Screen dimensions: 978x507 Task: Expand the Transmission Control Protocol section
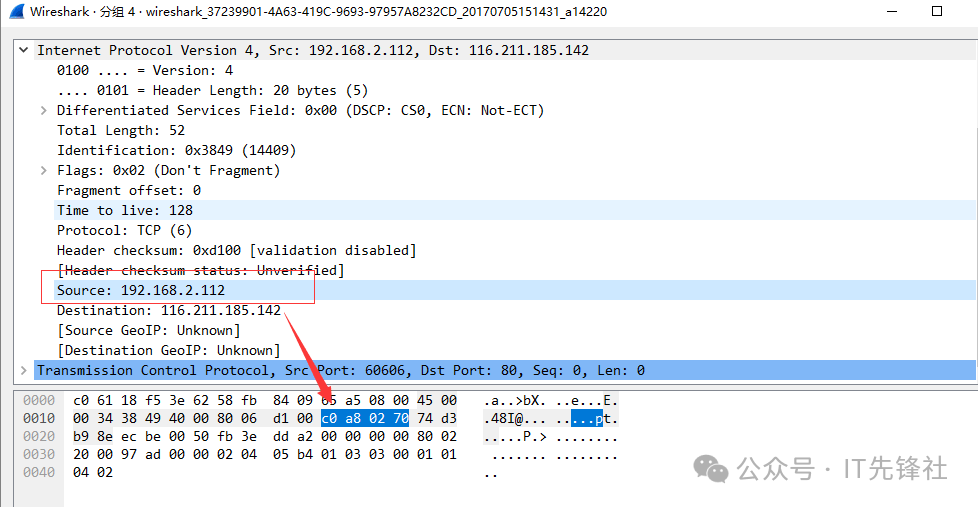(x=24, y=370)
